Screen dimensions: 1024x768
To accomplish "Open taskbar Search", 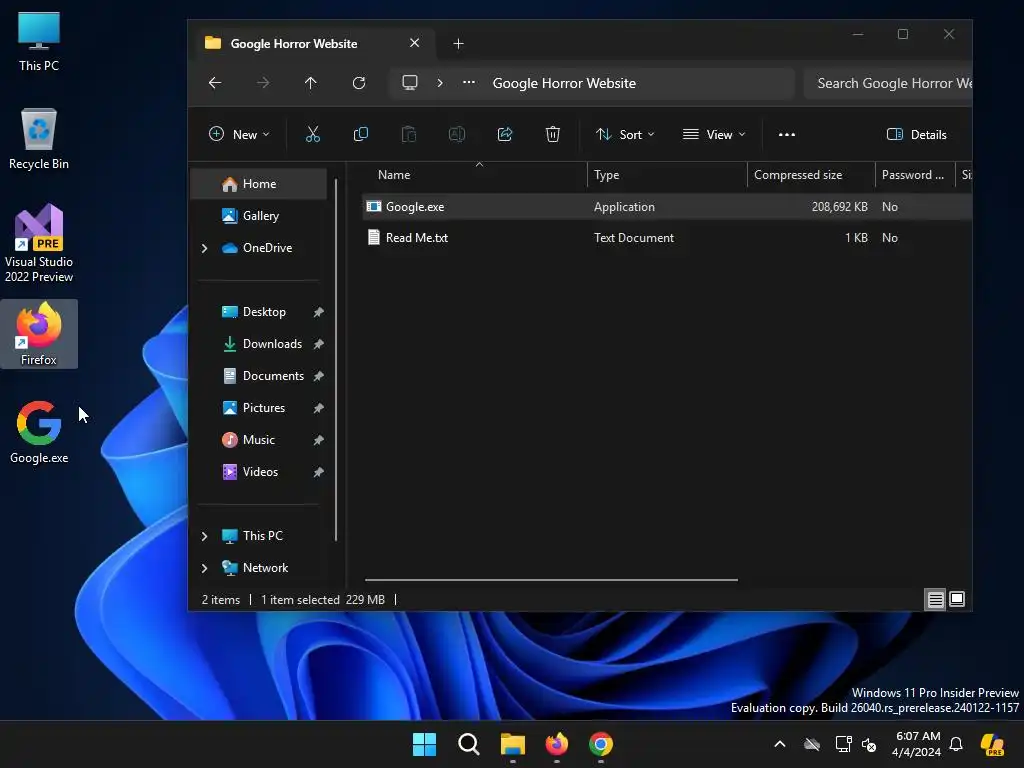I will coord(469,744).
